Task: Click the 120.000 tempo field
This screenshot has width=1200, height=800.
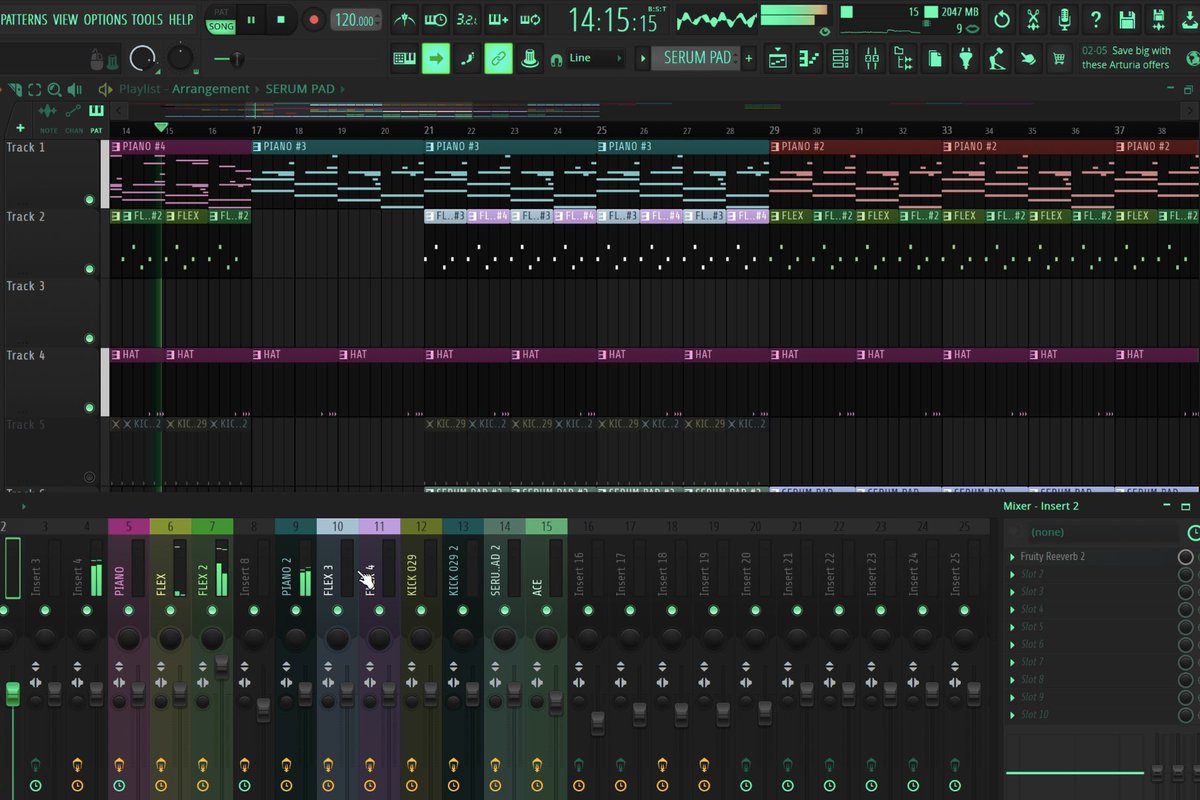Action: tap(357, 19)
